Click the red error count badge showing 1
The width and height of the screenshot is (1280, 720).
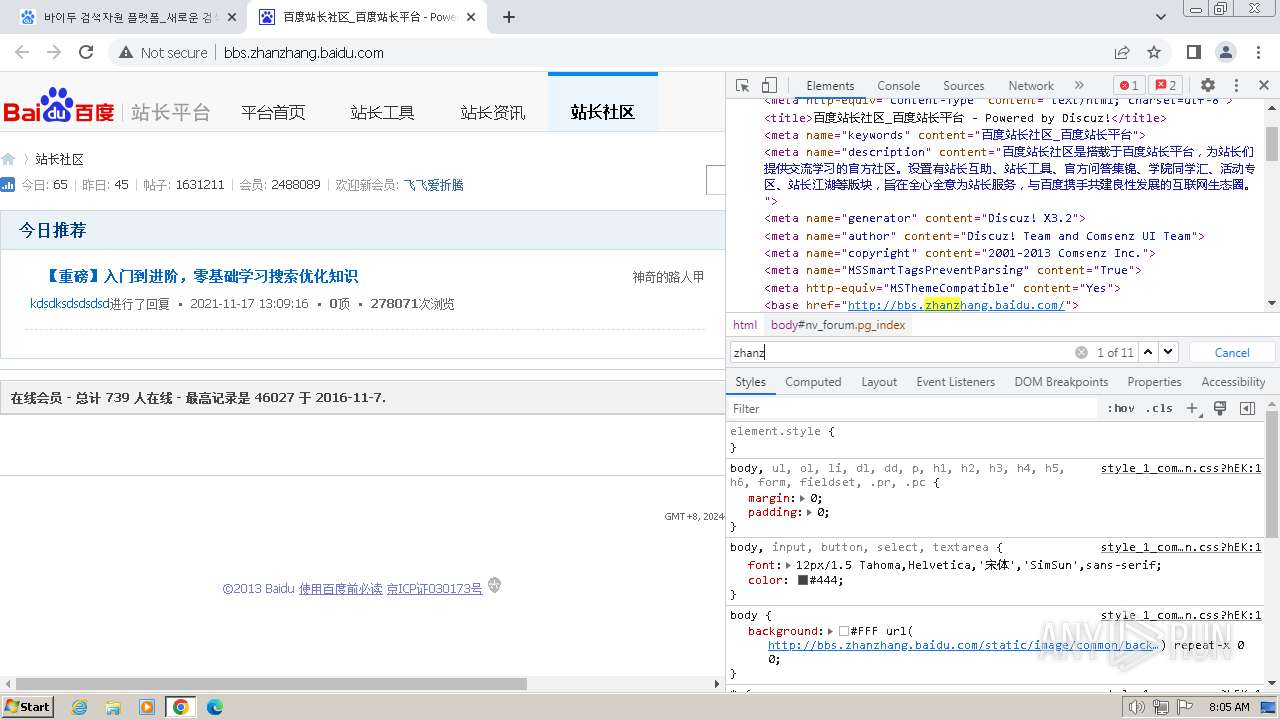coord(1128,86)
